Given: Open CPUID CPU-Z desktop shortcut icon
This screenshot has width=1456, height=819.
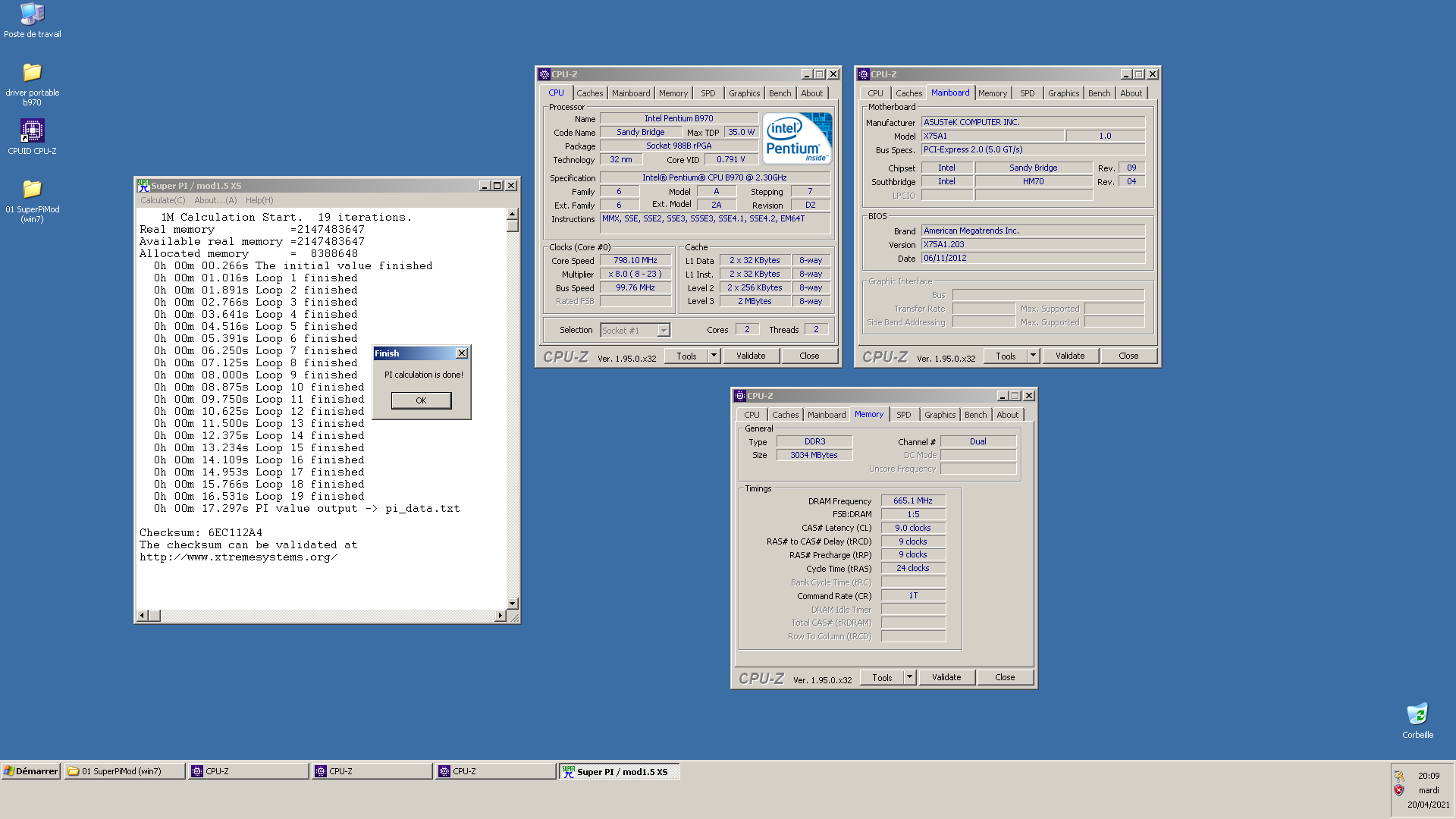Looking at the screenshot, I should (32, 136).
